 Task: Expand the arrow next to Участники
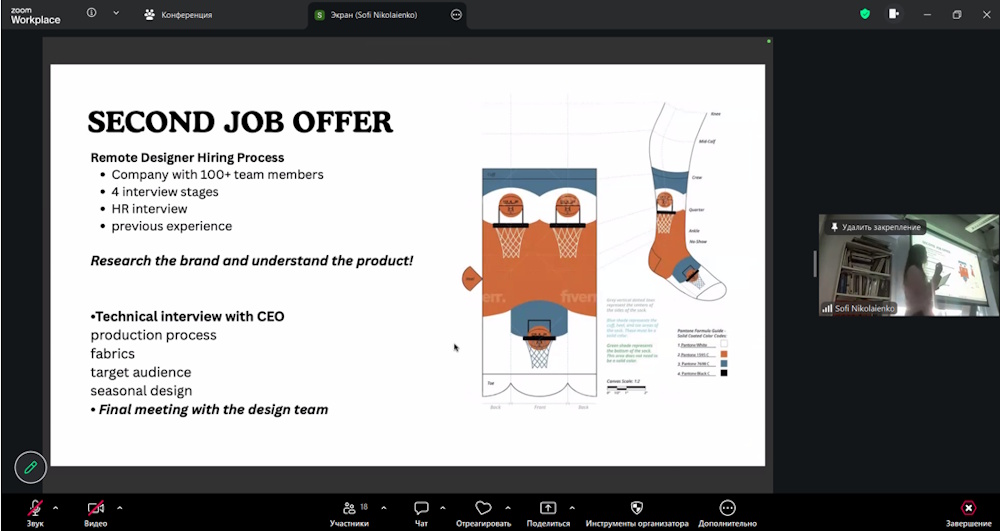pos(384,507)
